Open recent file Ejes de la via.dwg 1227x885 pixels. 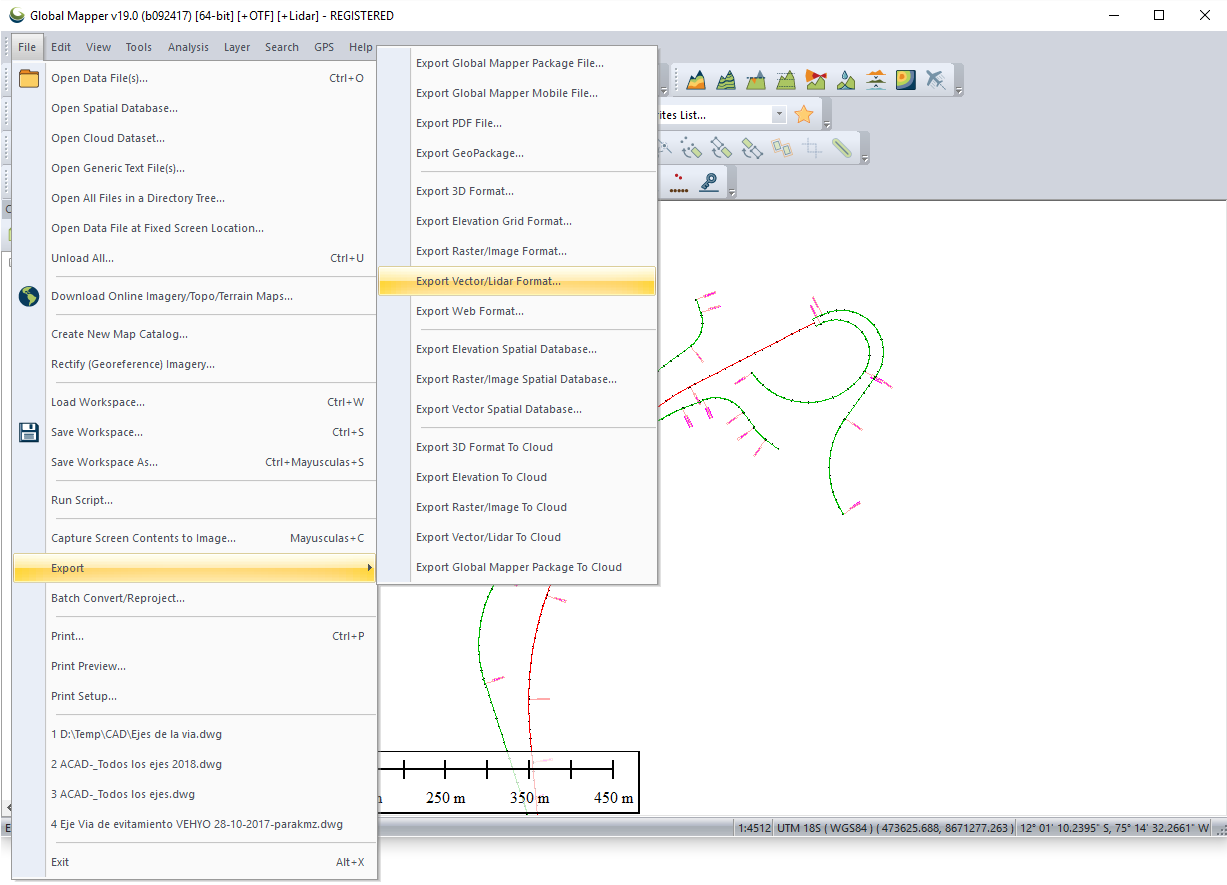tap(136, 733)
